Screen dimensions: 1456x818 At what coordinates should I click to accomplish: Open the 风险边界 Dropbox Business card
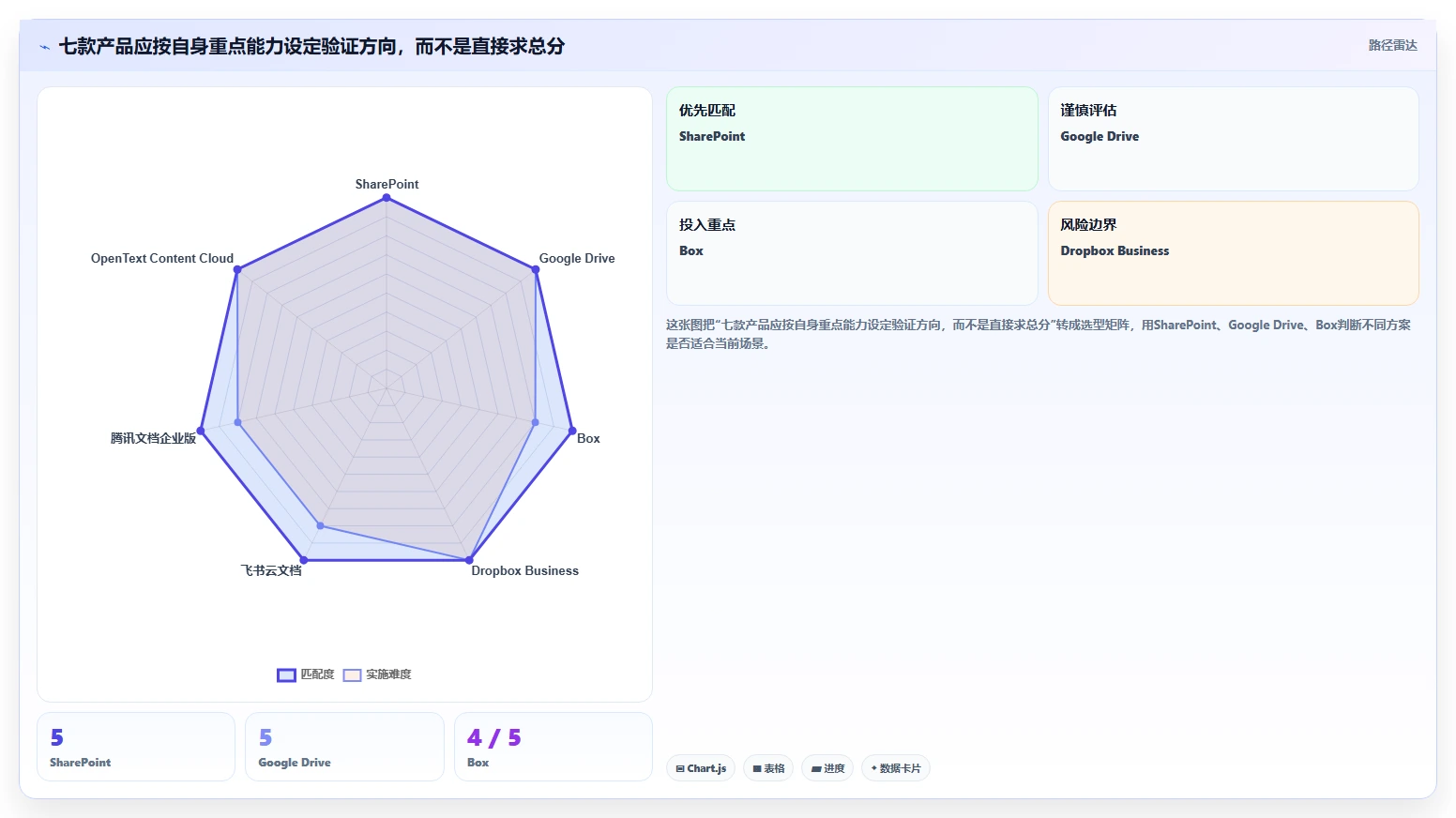1233,253
